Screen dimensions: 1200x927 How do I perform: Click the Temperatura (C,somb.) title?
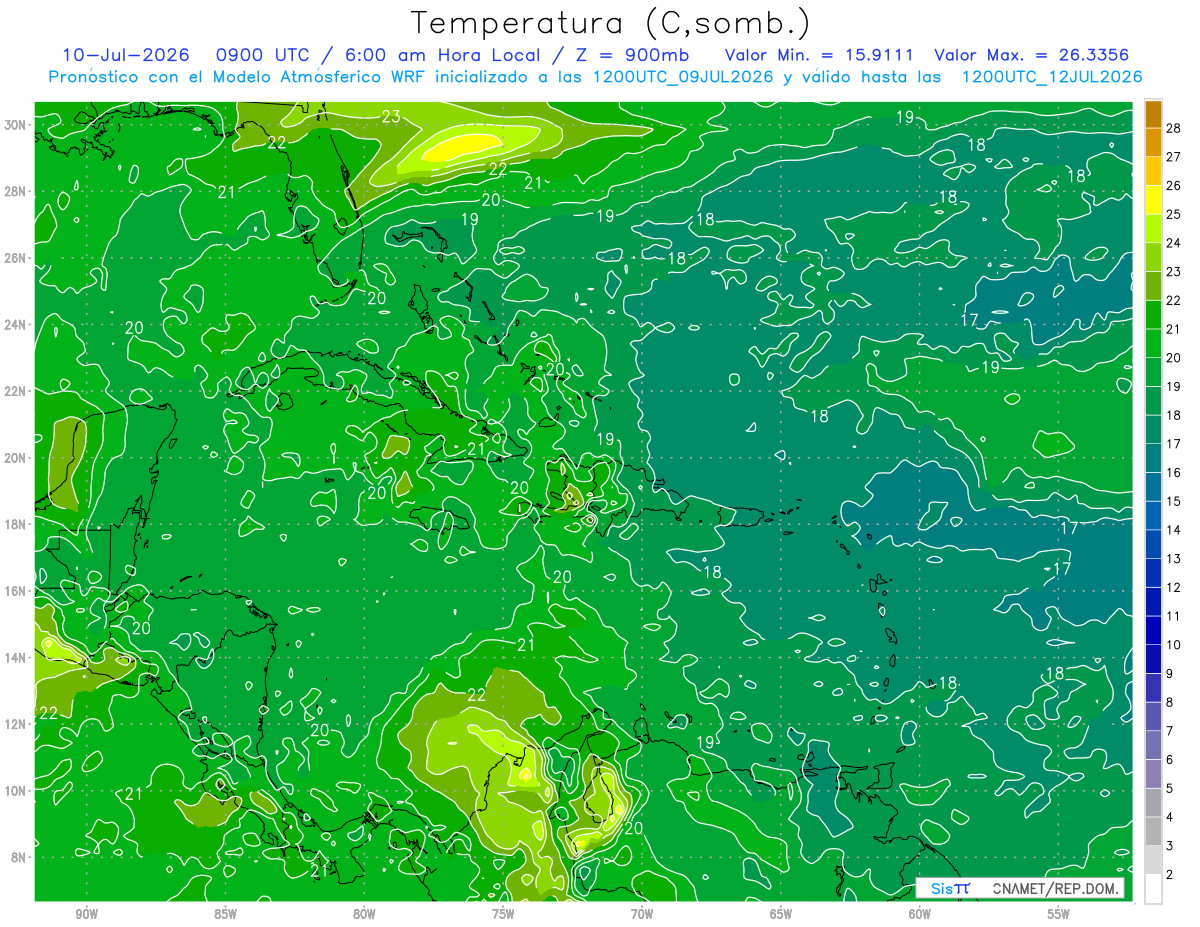pos(611,23)
